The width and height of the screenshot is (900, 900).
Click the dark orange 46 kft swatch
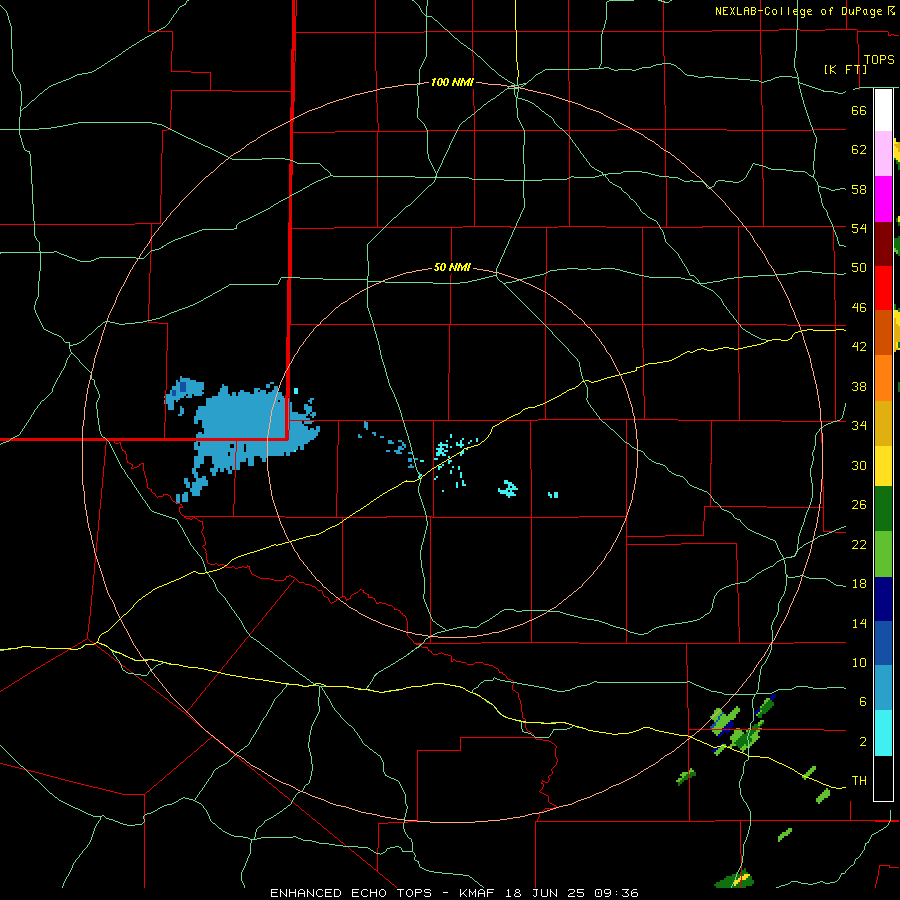(883, 332)
